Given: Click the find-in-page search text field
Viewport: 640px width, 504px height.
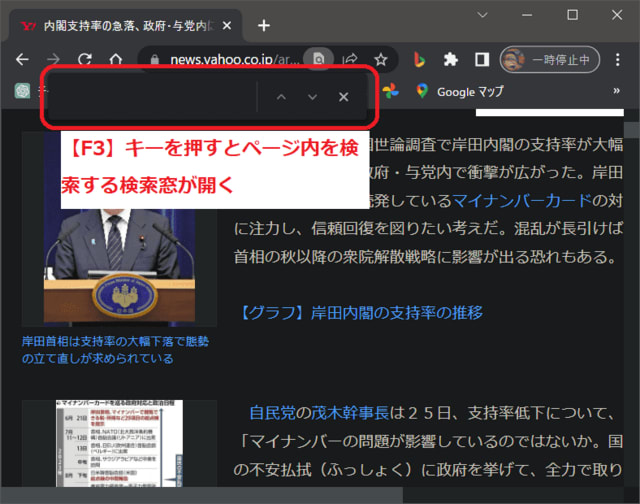Looking at the screenshot, I should pos(150,97).
